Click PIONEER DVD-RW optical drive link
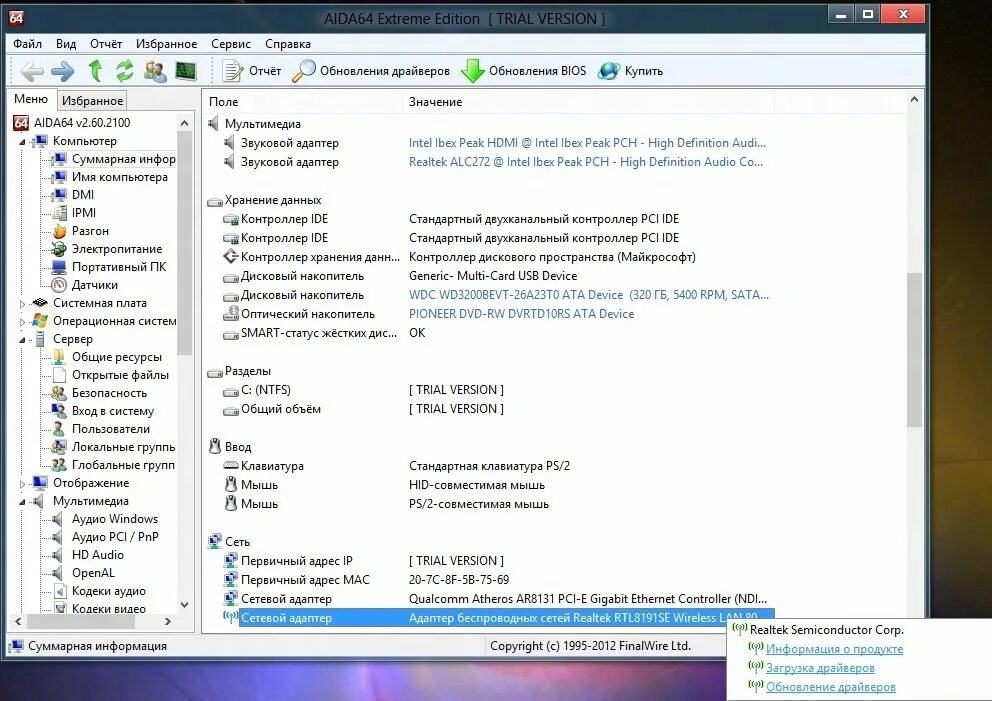 pyautogui.click(x=521, y=314)
